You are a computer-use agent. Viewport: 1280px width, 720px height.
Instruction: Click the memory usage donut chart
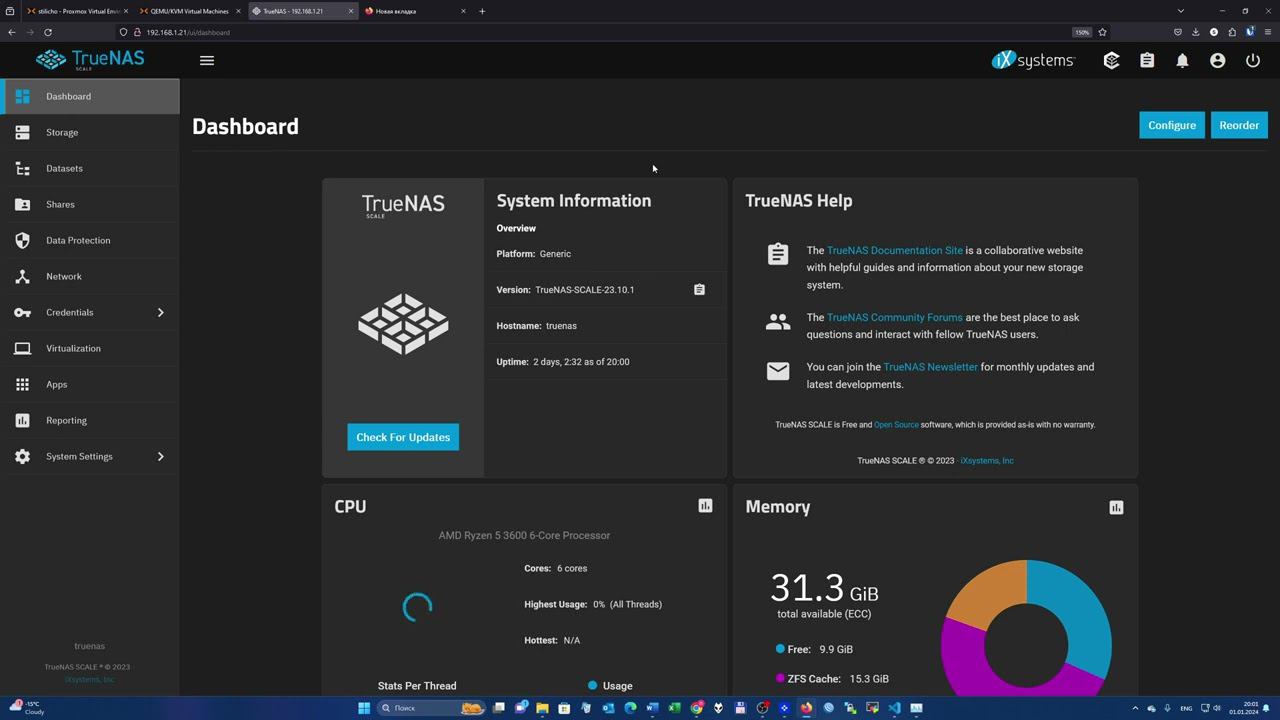(x=1026, y=630)
